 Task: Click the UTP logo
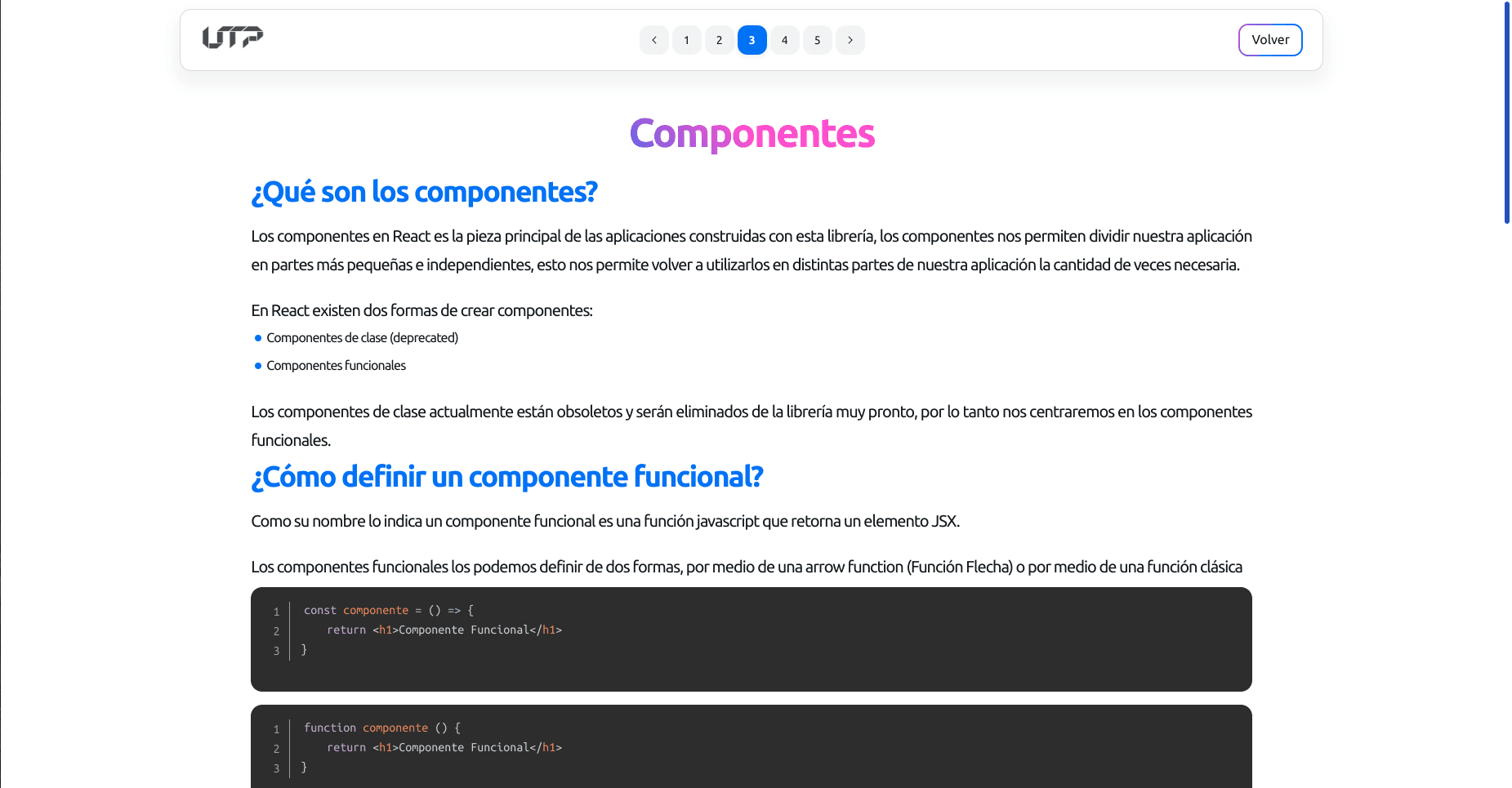click(x=232, y=37)
